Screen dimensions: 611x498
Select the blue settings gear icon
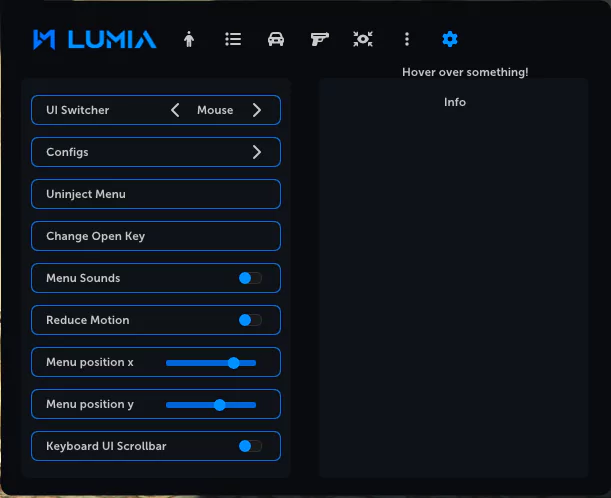[450, 39]
